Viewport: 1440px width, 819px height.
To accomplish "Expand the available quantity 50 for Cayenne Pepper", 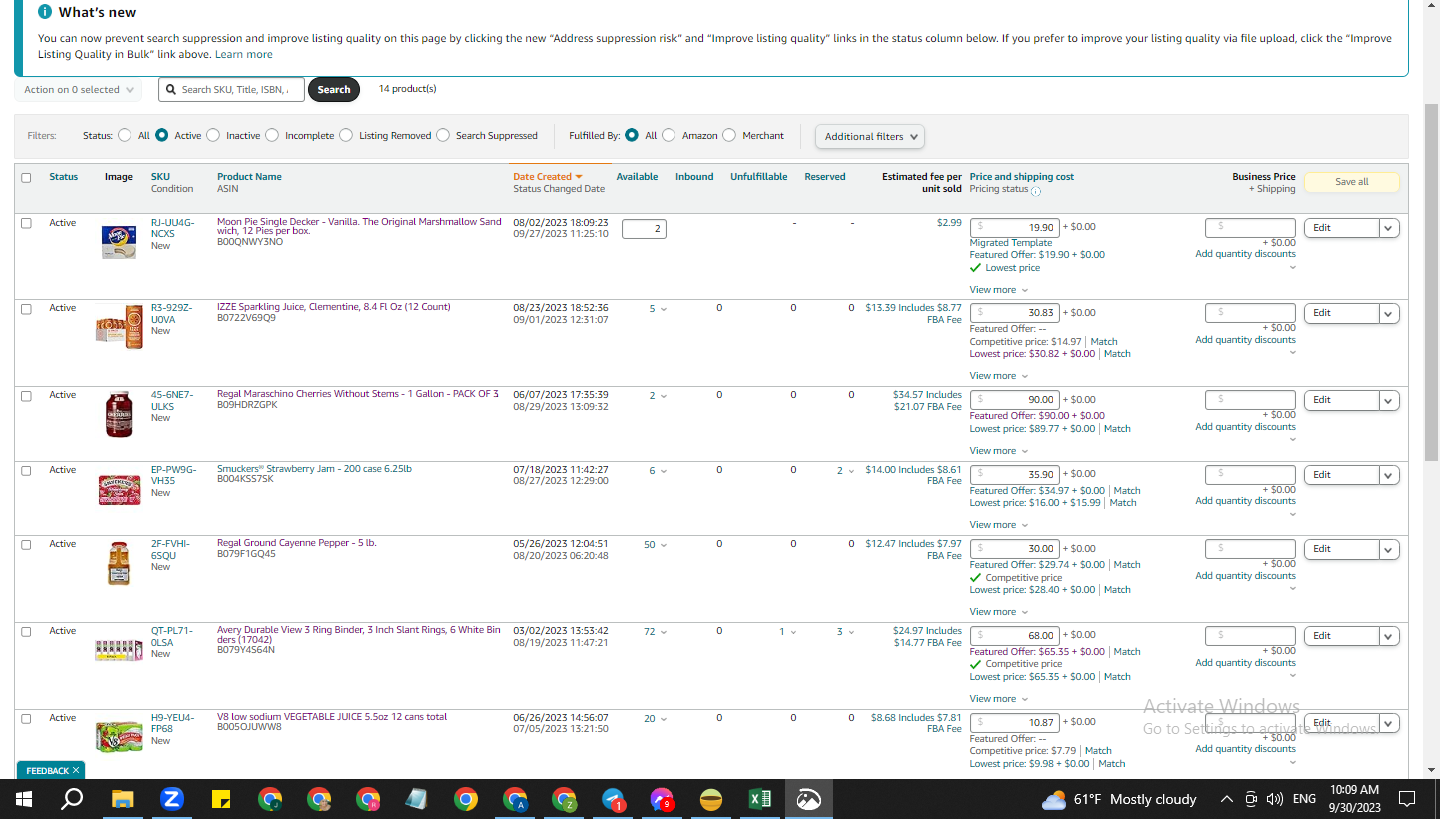I will (x=655, y=545).
